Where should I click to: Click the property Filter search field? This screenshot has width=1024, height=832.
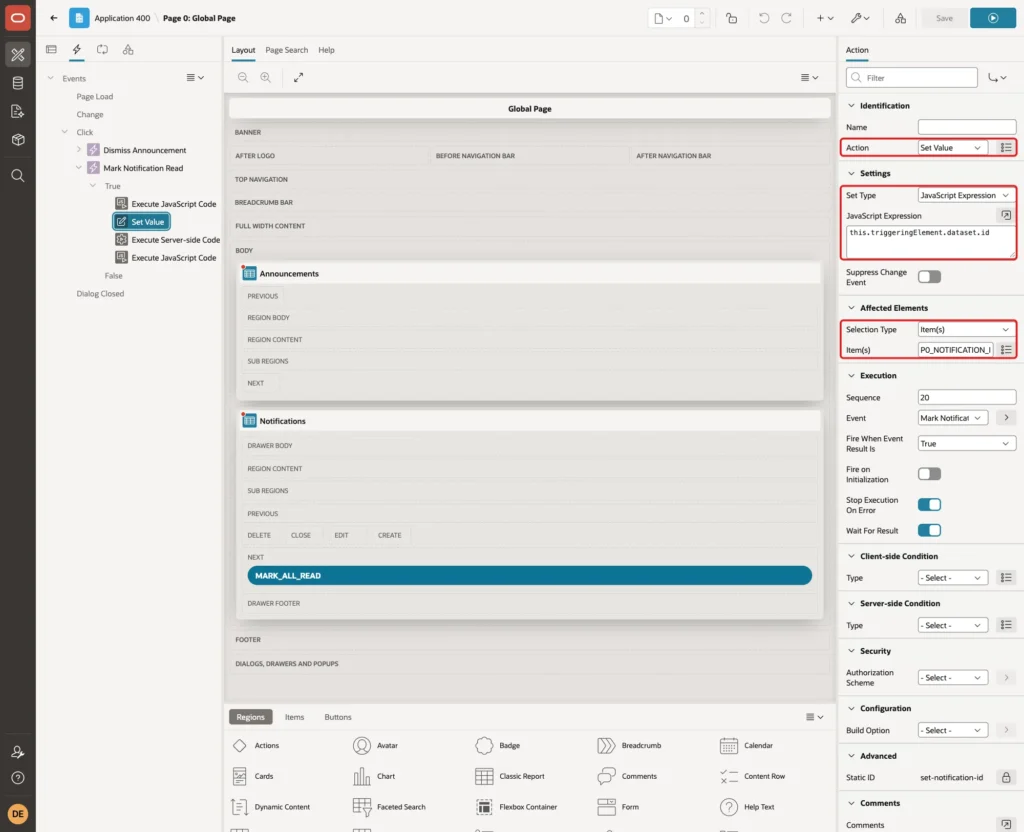[x=912, y=78]
